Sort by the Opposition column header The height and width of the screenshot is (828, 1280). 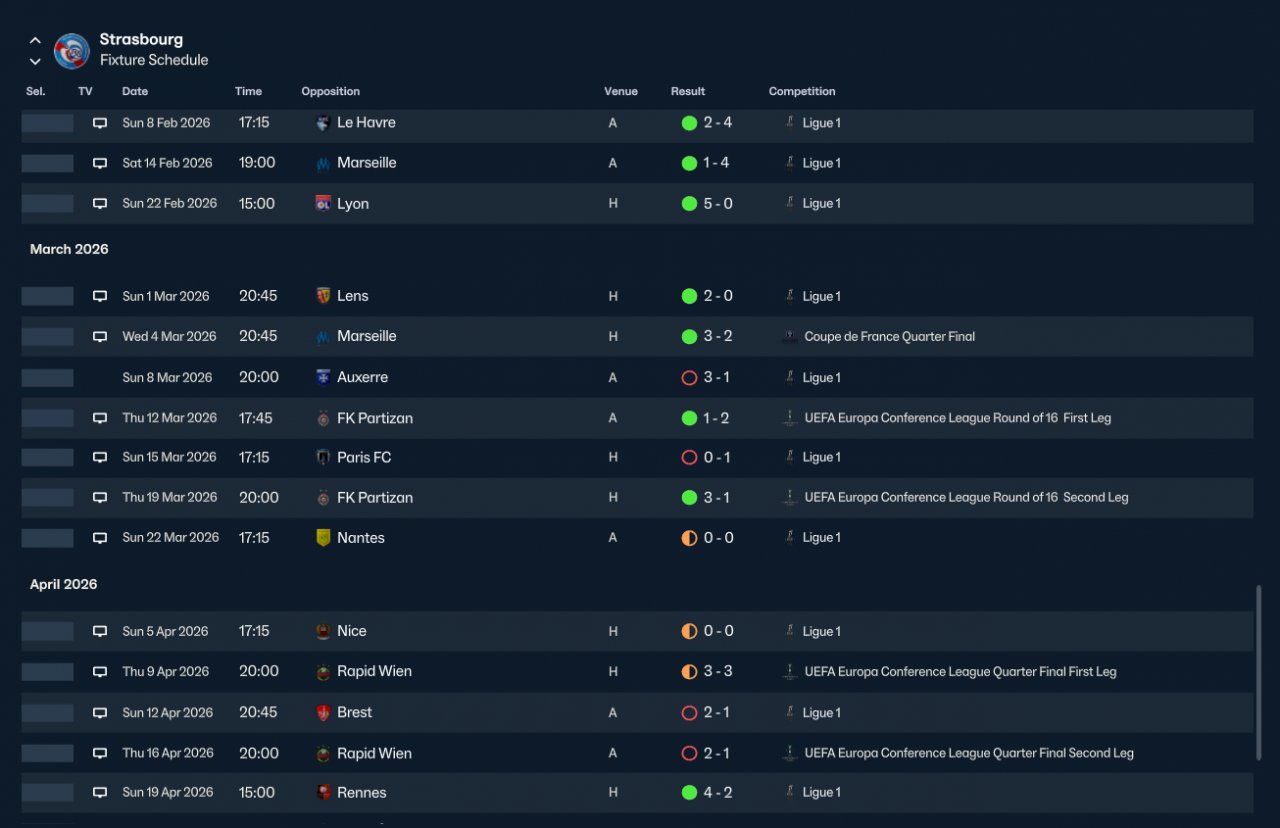pos(331,91)
